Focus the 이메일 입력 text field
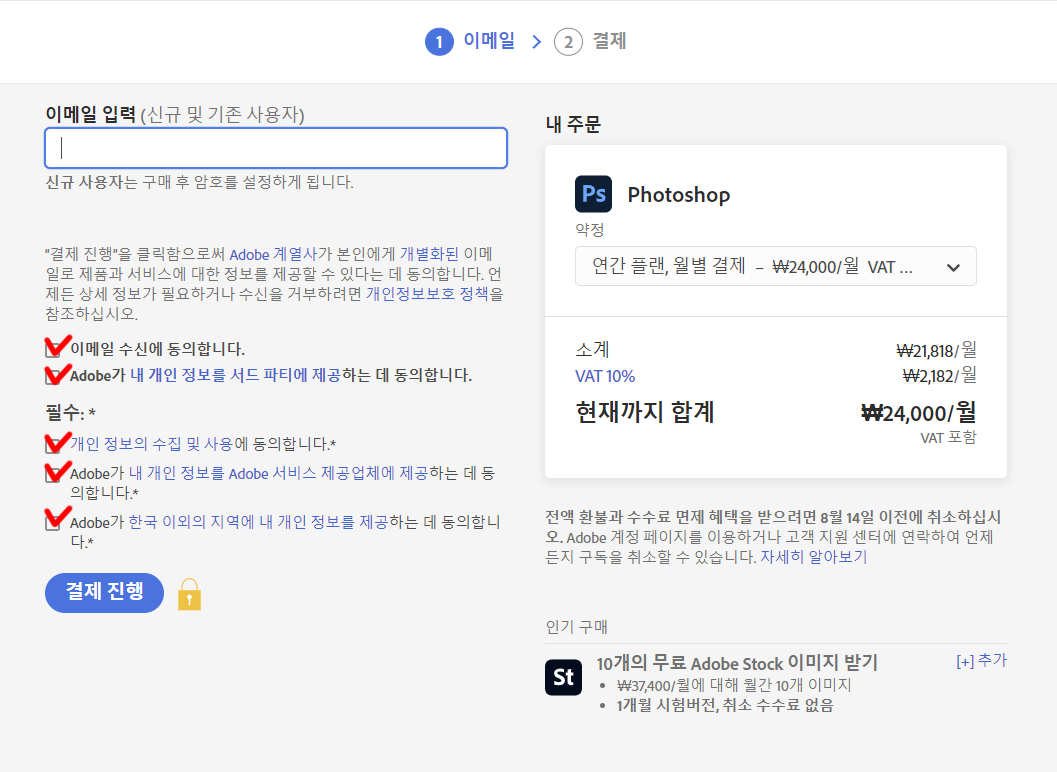The image size is (1057, 772). [276, 148]
